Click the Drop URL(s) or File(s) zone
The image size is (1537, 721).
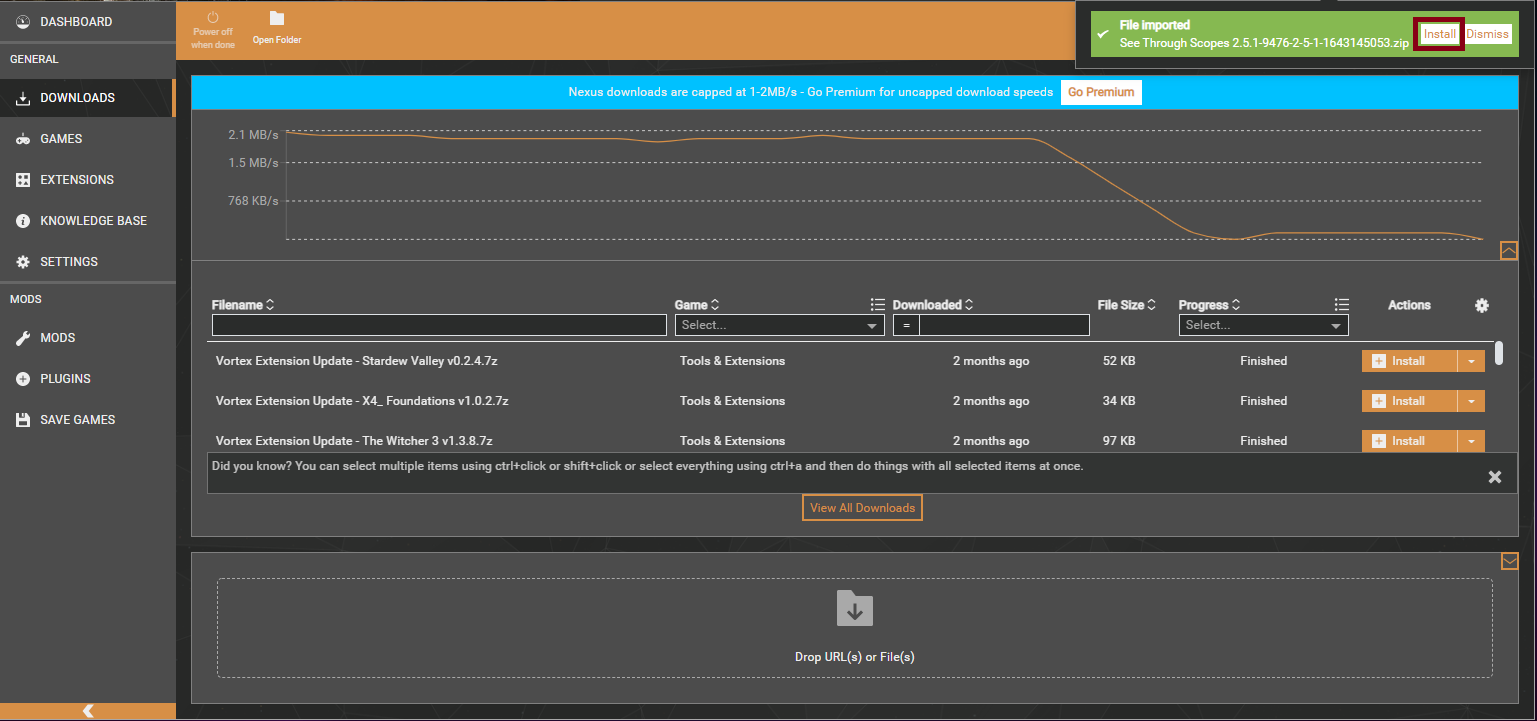[x=855, y=628]
